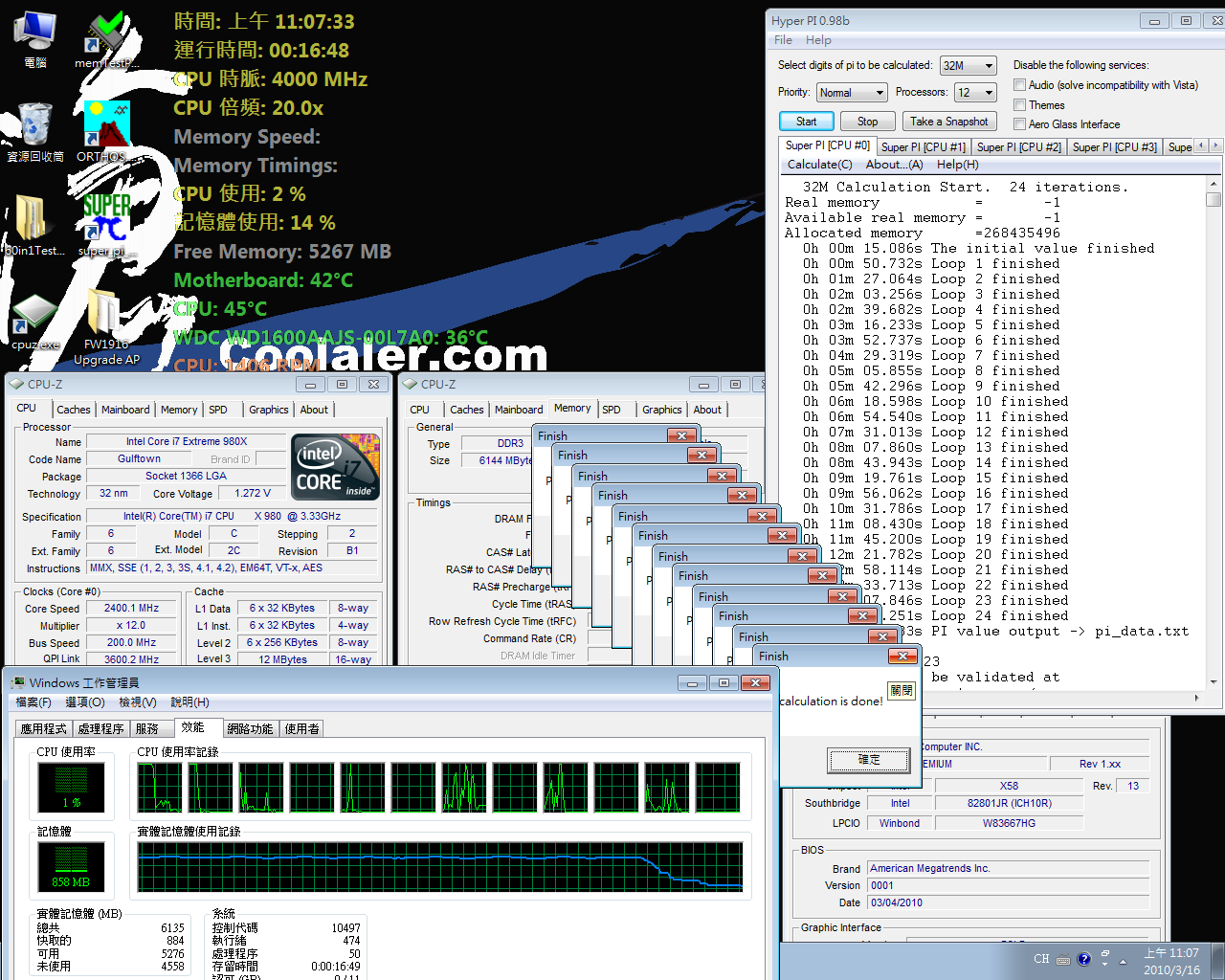1225x980 pixels.
Task: Open the Processors 12 dropdown
Action: [x=975, y=92]
